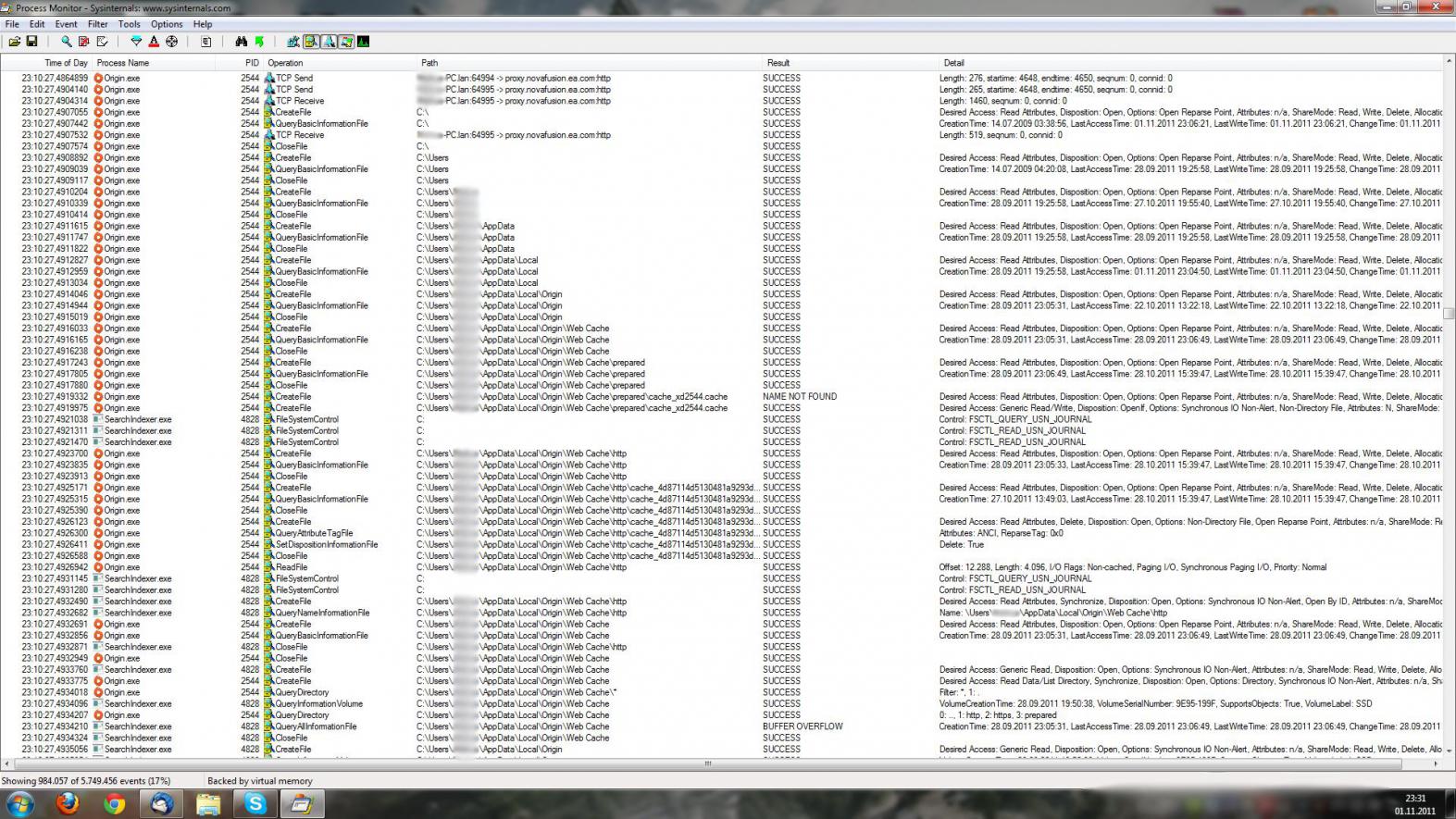Viewport: 1456px width, 819px height.
Task: Pick the crosshair include-process-from-window icon
Action: click(x=171, y=42)
